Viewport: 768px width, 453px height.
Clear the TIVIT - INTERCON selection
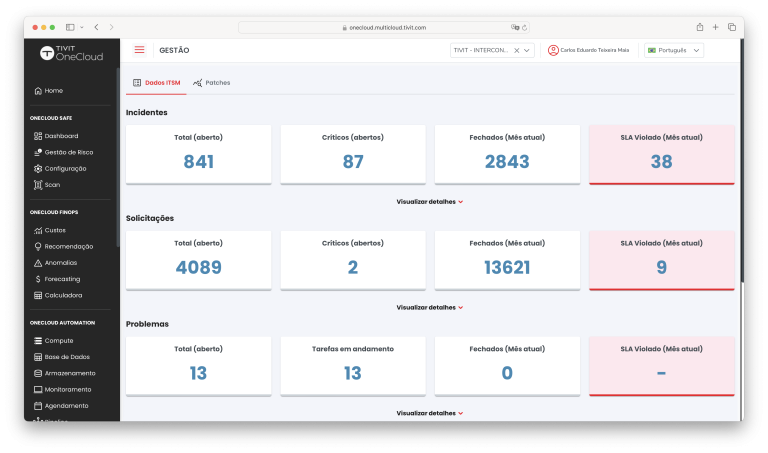point(516,50)
